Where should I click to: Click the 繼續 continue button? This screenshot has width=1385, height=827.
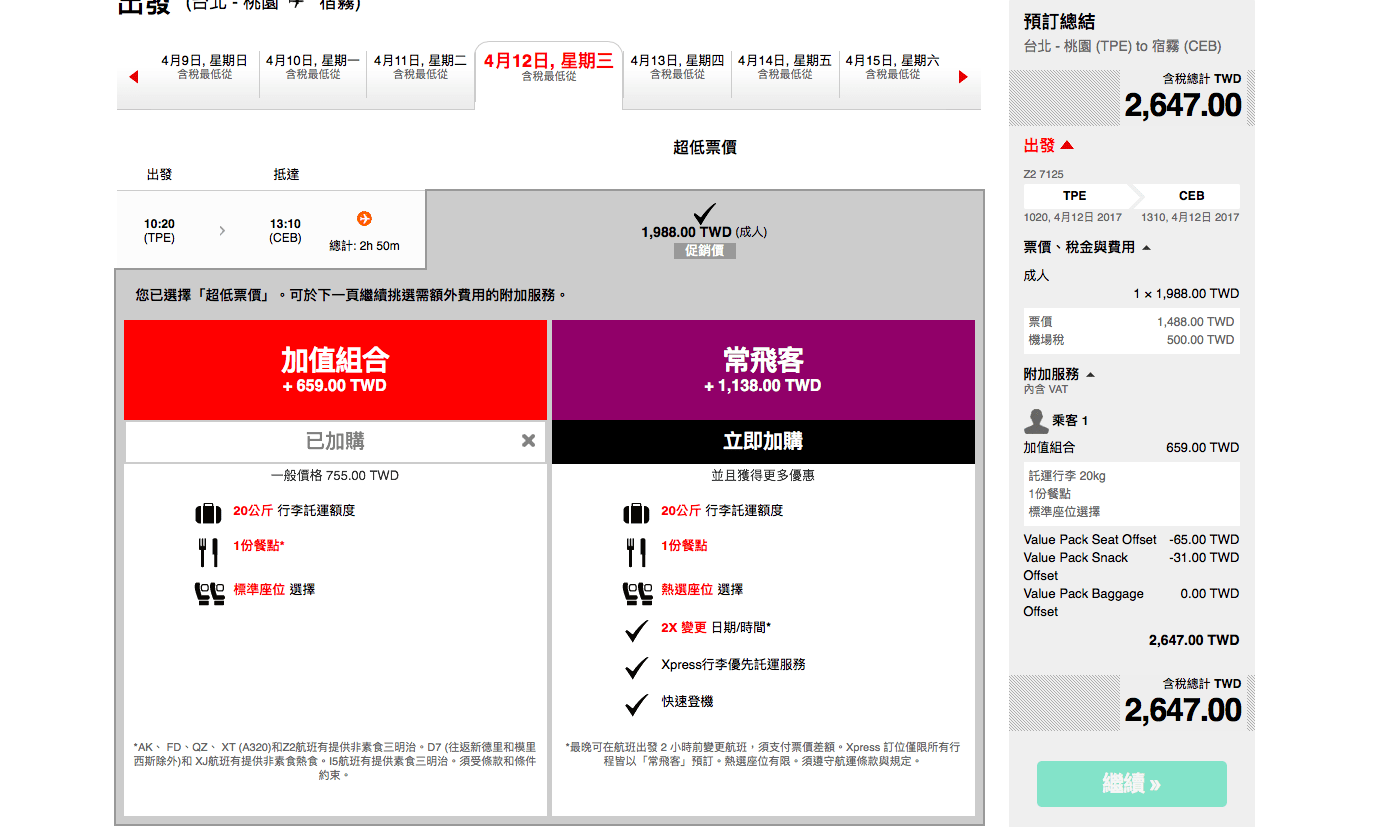tap(1132, 784)
